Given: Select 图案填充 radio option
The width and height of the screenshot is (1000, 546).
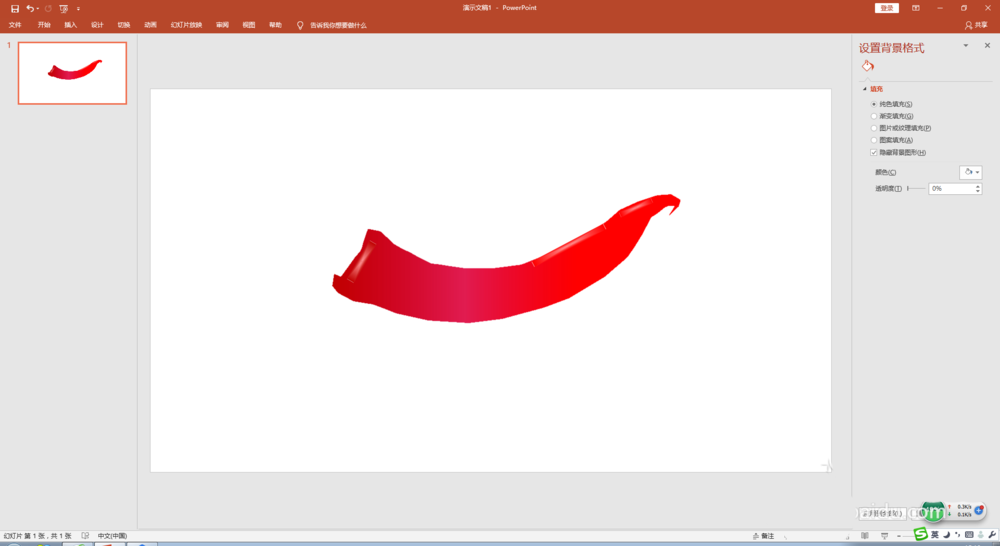Looking at the screenshot, I should tap(874, 140).
